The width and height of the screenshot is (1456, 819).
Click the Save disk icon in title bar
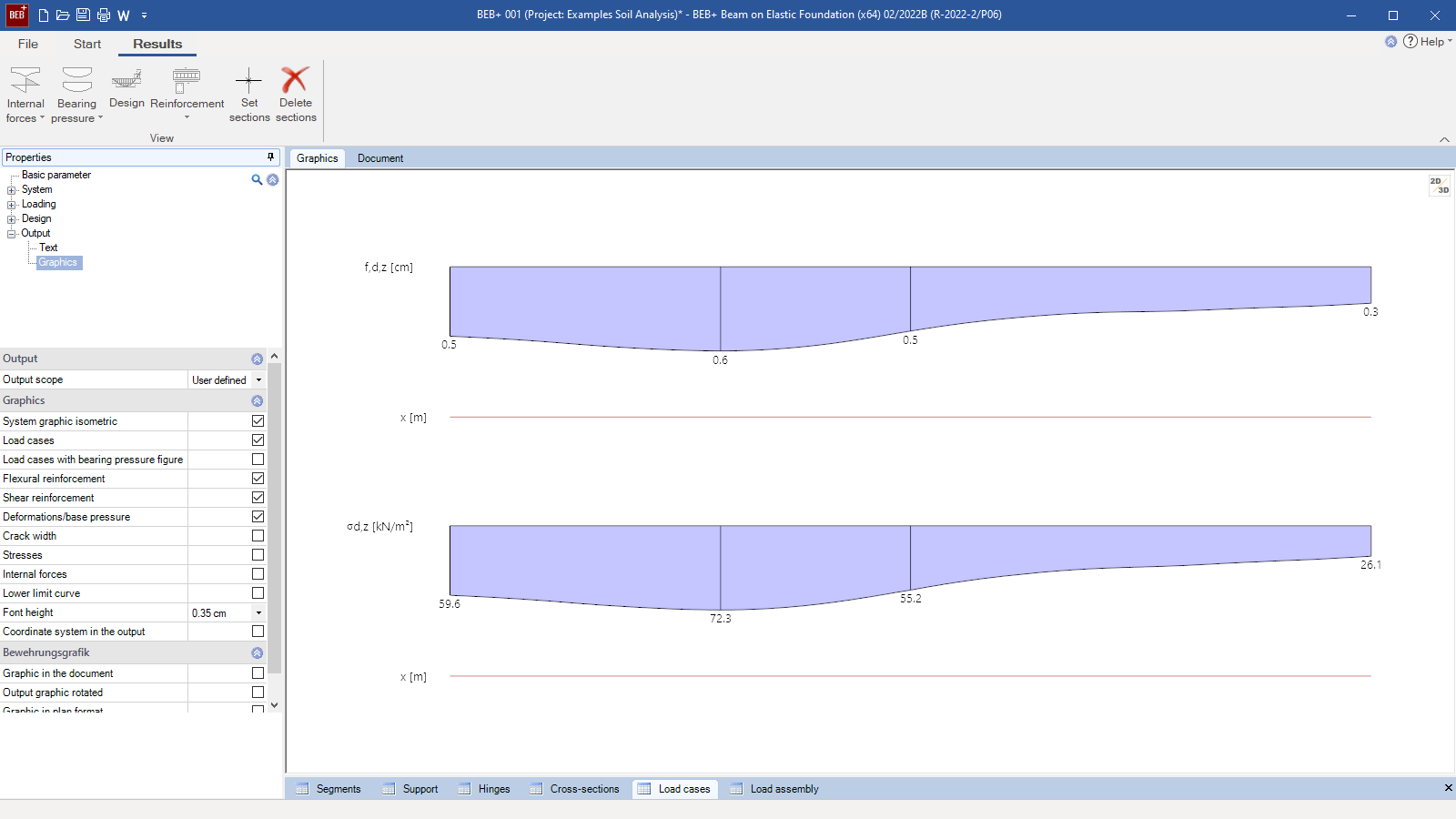(83, 15)
